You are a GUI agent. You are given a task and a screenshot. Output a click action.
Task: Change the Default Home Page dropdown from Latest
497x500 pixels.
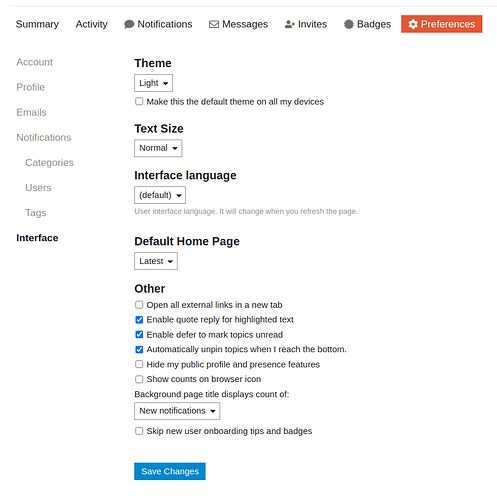coord(156,261)
